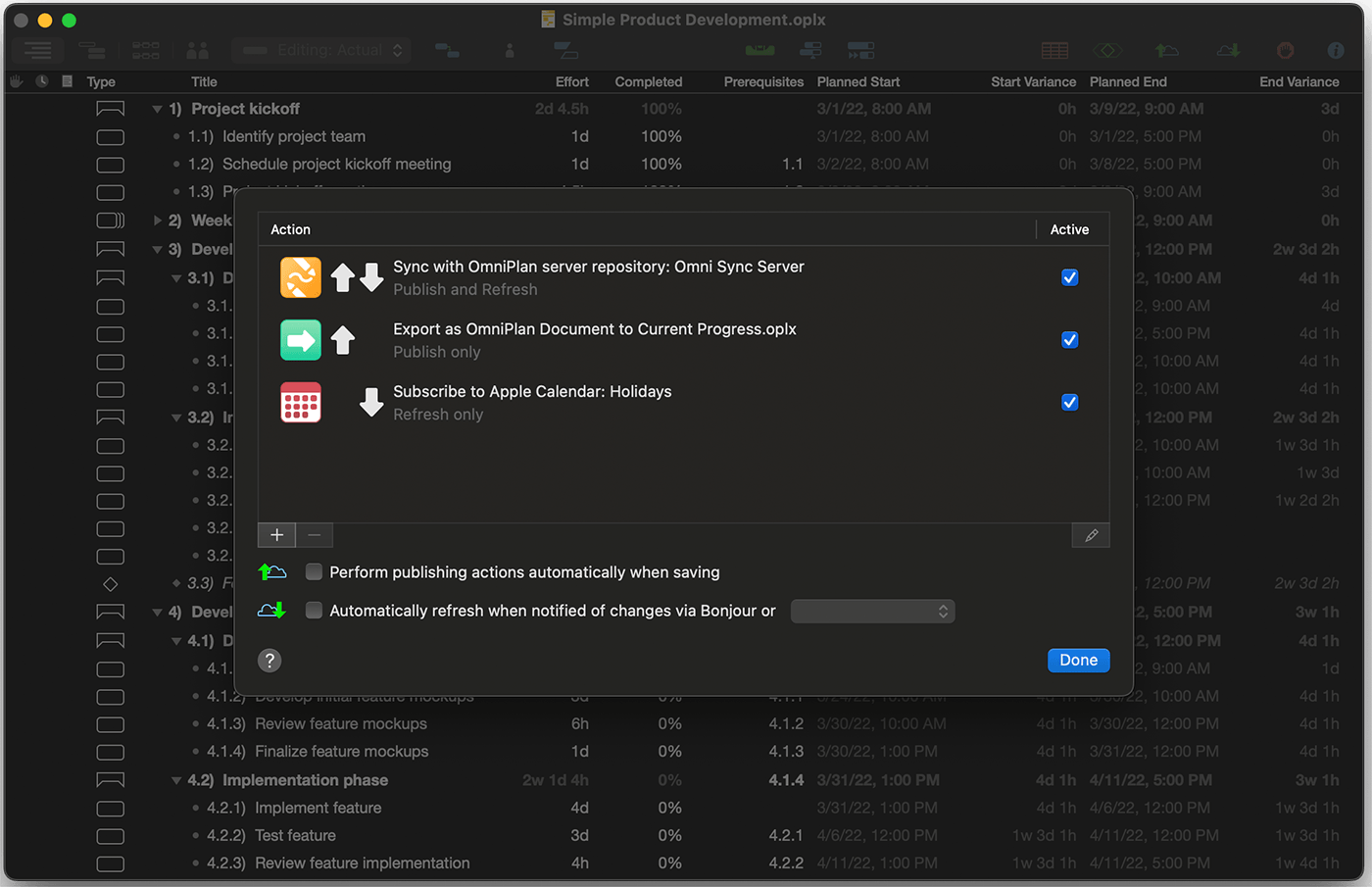
Task: Click the refresh-only down arrow on the Holidays action
Action: tap(371, 402)
